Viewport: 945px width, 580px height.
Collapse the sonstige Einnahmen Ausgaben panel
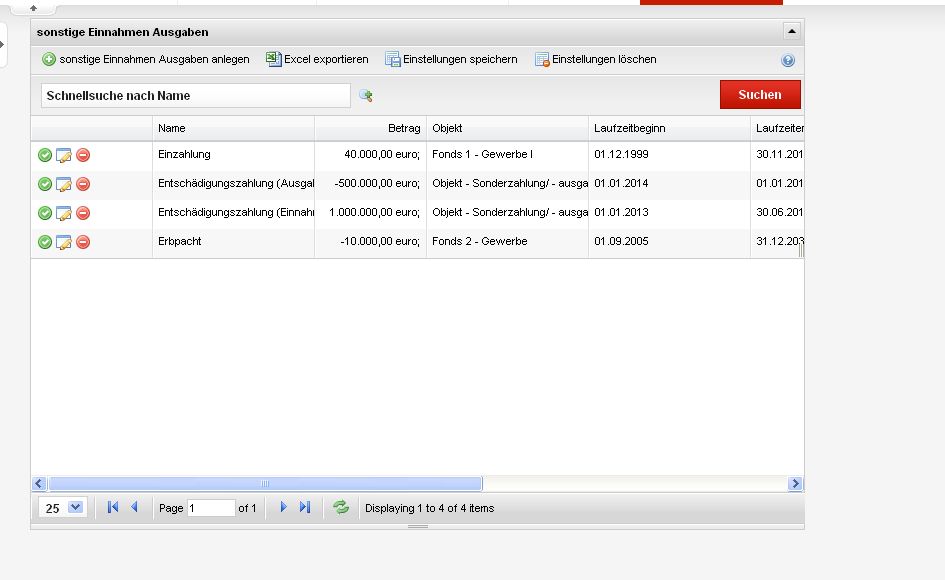click(x=791, y=32)
